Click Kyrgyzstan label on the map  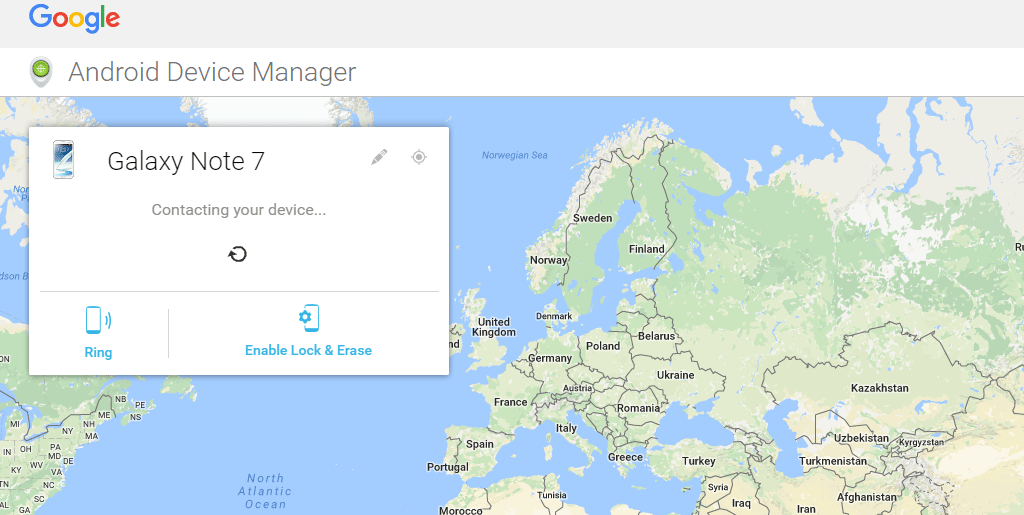pos(921,442)
